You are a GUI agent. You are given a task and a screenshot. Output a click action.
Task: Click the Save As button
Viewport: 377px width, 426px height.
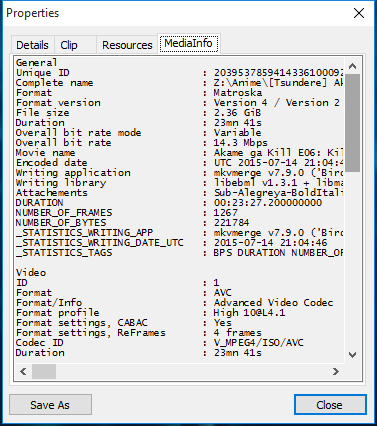[x=50, y=405]
